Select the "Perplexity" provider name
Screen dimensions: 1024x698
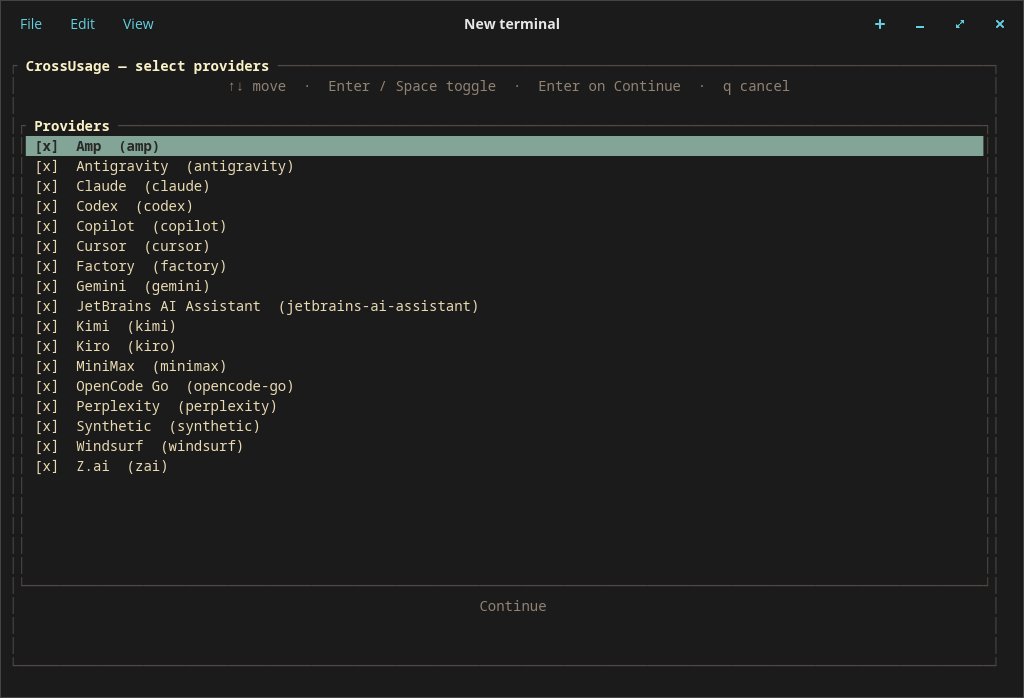tap(118, 406)
